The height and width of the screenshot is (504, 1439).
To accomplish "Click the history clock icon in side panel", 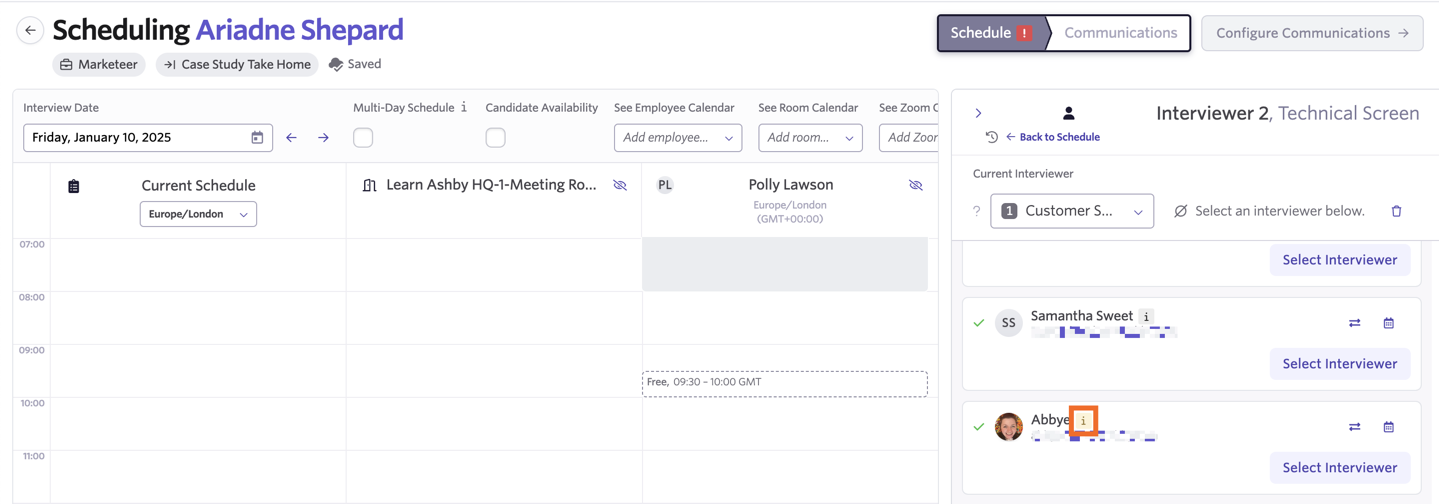I will [991, 137].
